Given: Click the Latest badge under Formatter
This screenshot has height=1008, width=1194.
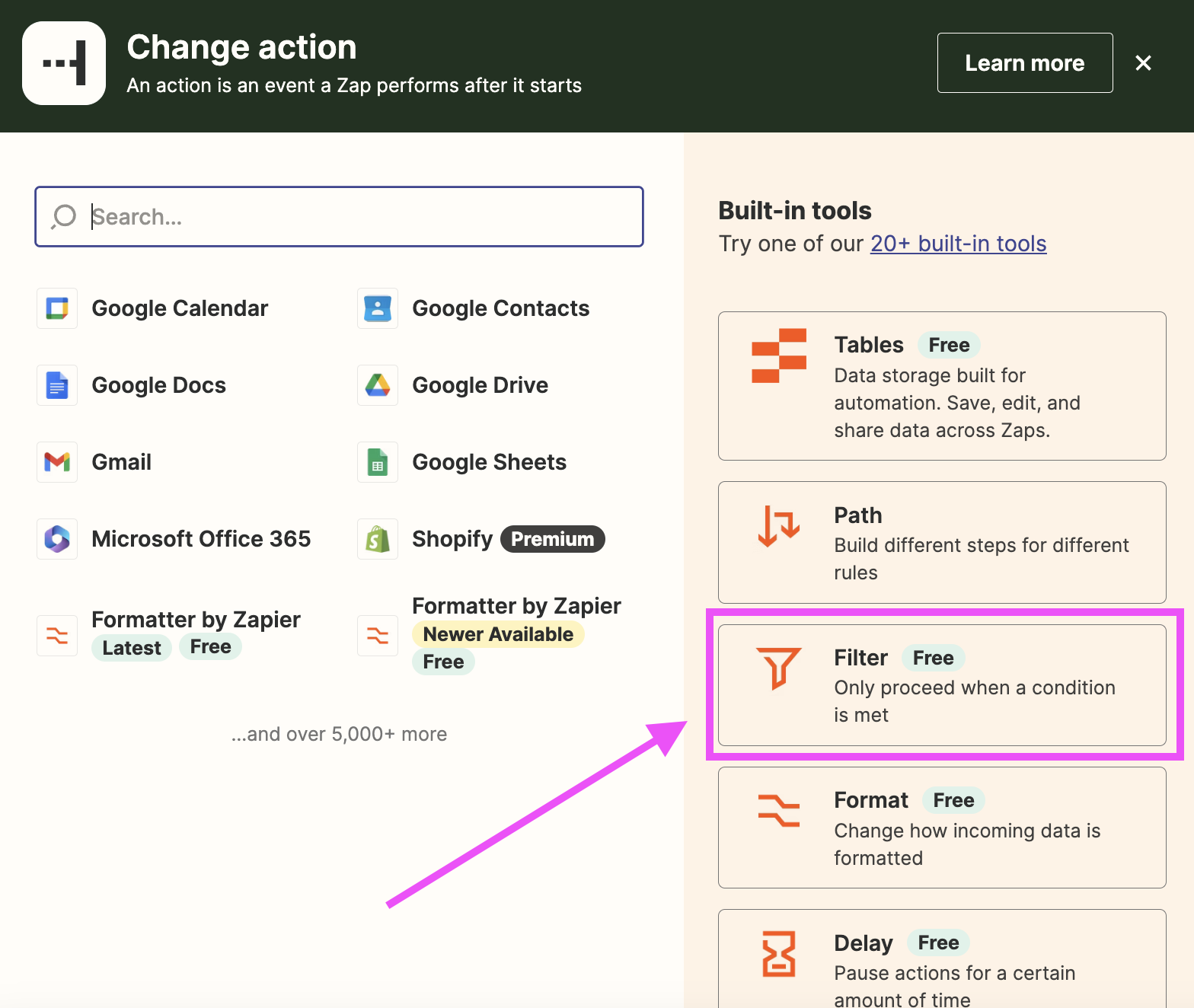Looking at the screenshot, I should (x=132, y=648).
